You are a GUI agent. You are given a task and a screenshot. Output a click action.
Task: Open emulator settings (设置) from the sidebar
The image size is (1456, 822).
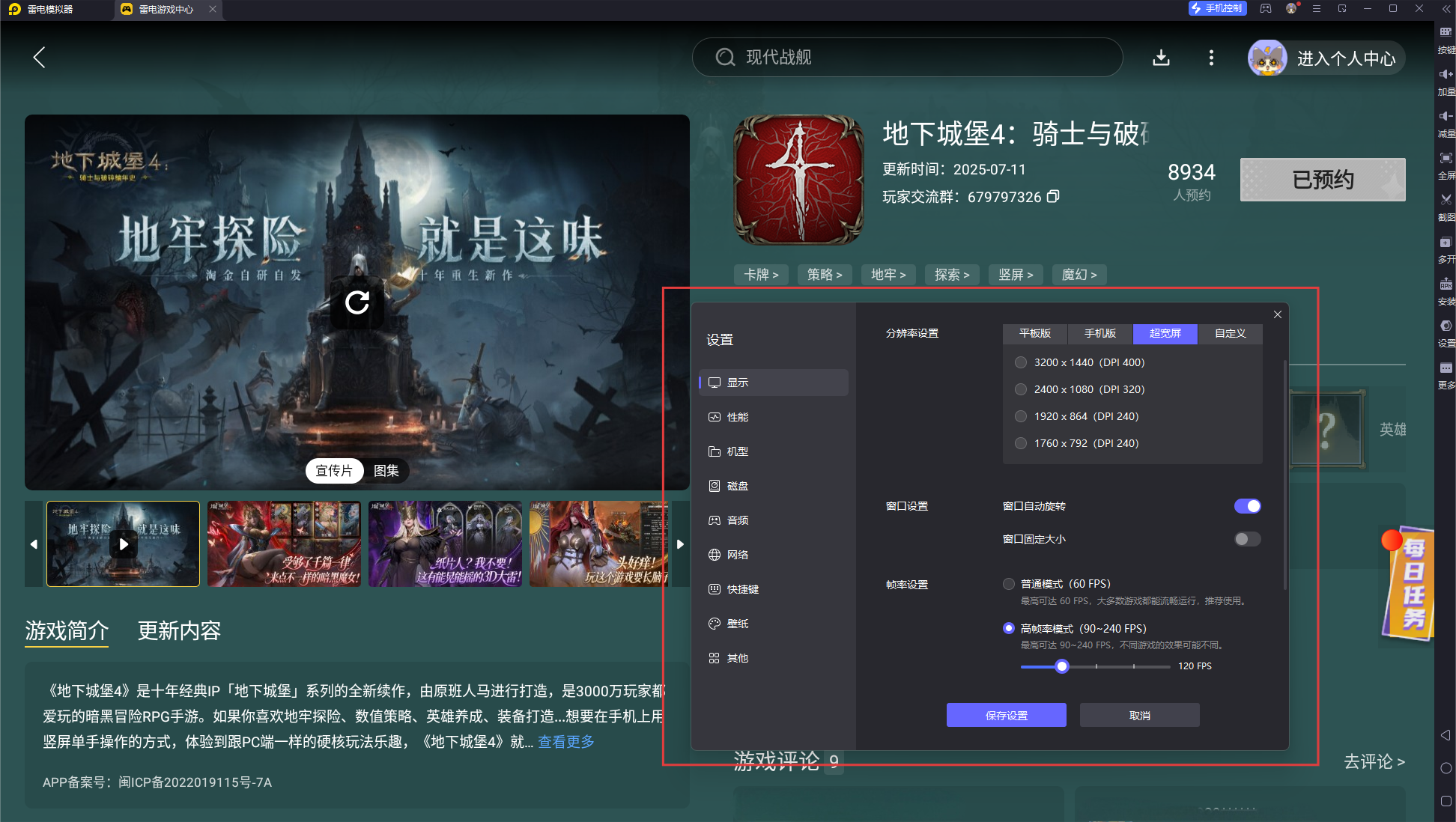click(x=1446, y=332)
